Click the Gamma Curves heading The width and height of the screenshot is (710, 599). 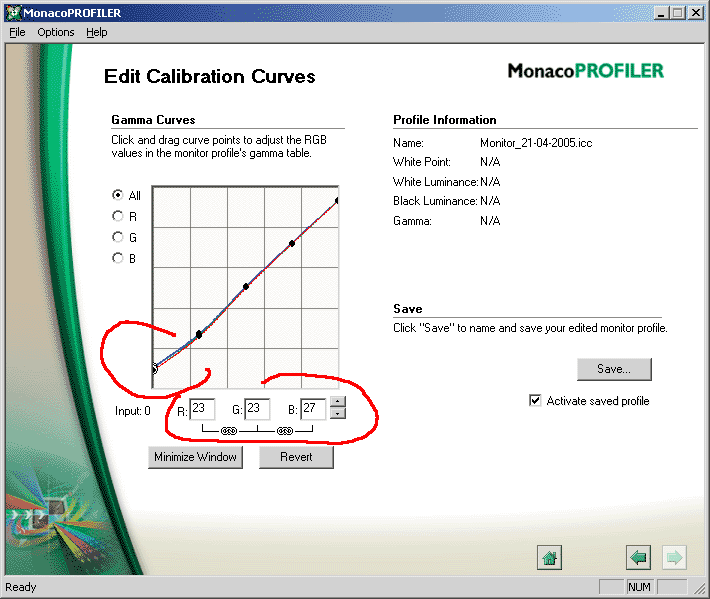point(153,120)
